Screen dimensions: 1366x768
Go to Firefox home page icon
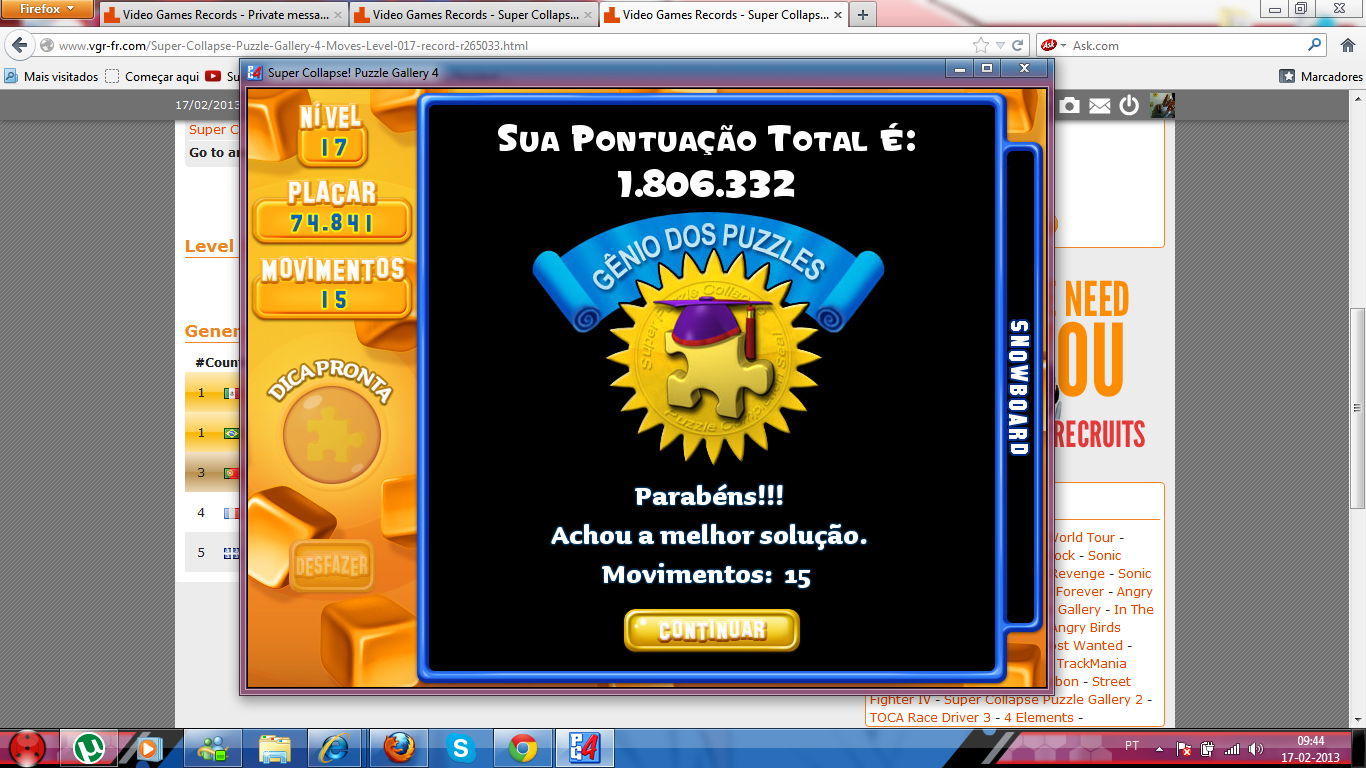coord(1346,46)
